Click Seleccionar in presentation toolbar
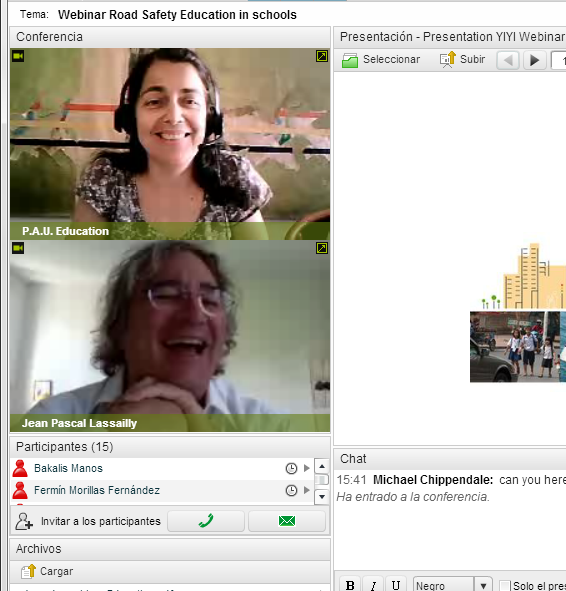 click(x=381, y=60)
